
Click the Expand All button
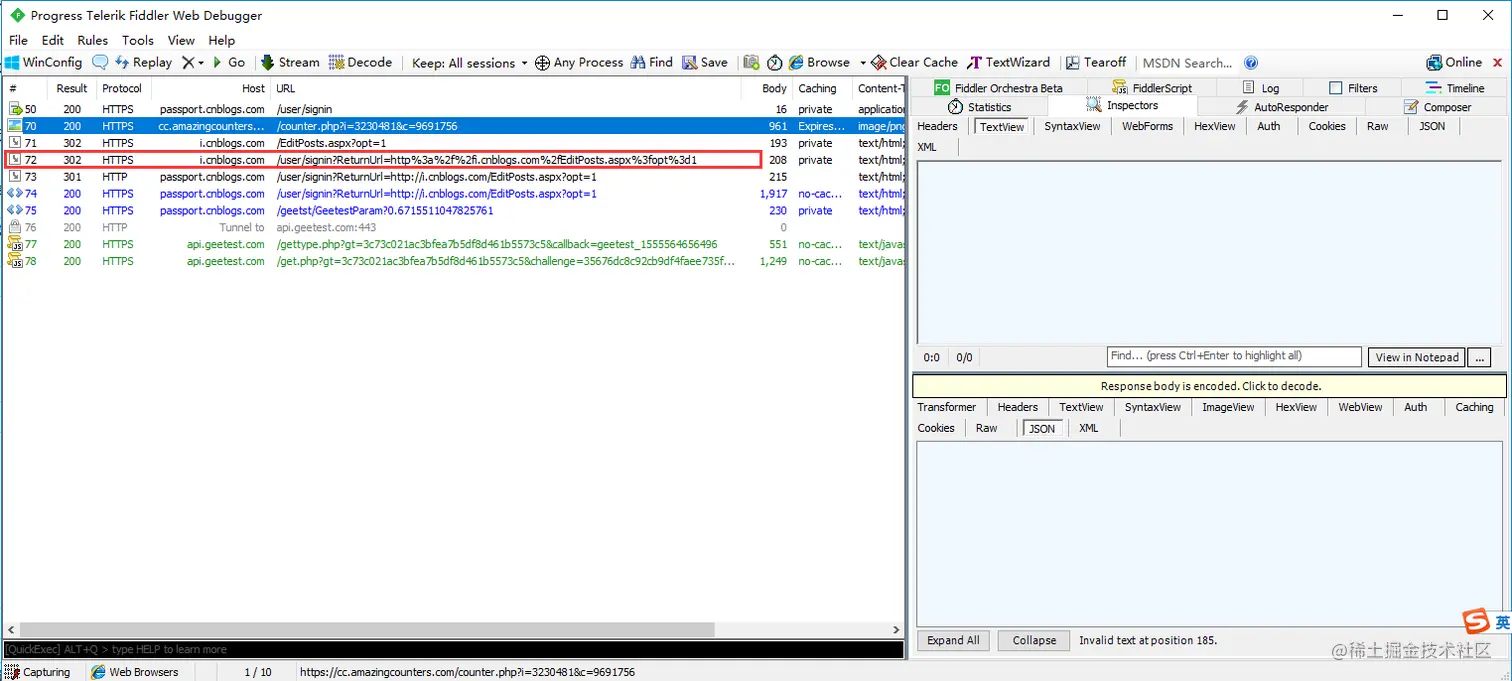(953, 641)
